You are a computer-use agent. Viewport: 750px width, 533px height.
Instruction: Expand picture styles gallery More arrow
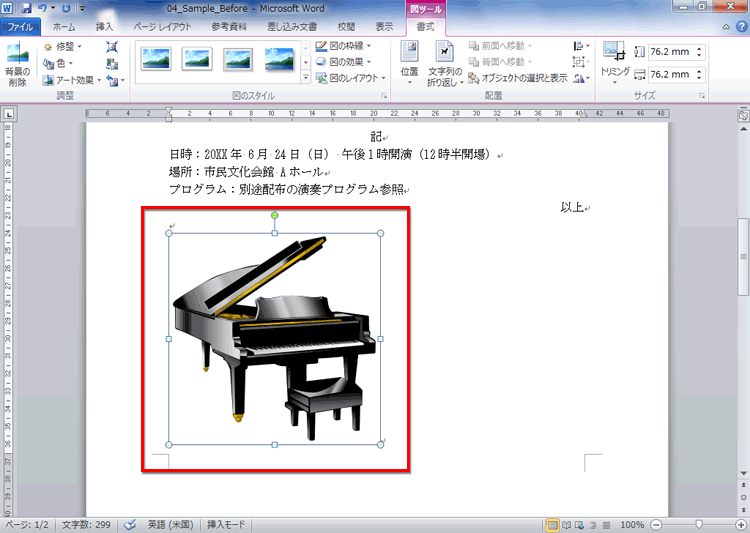click(x=306, y=78)
